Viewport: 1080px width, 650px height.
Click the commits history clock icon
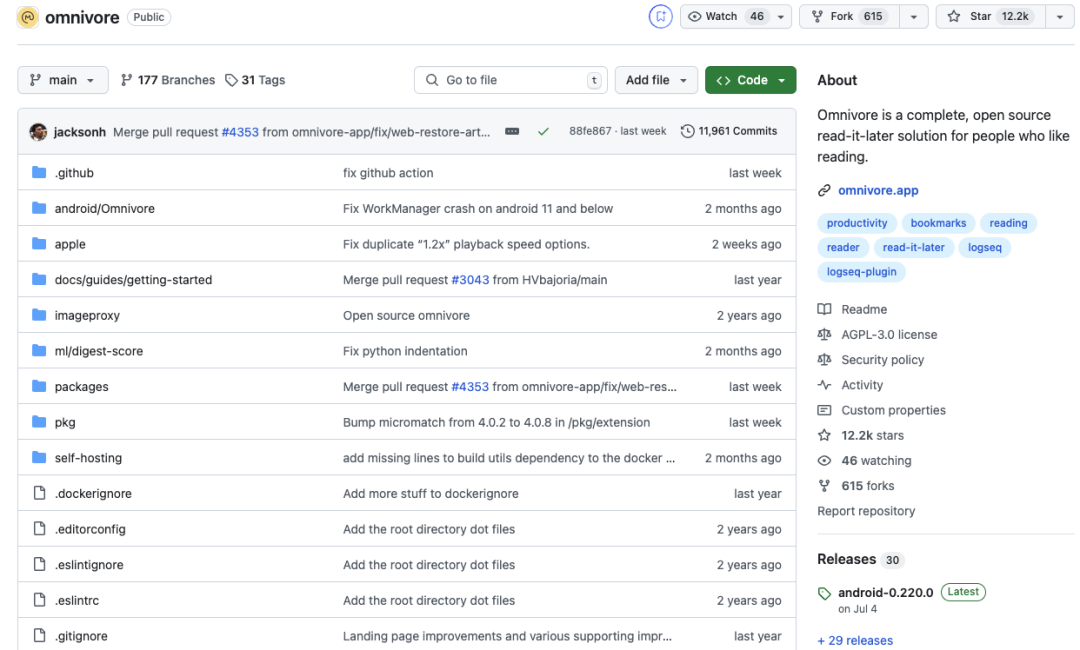point(687,131)
